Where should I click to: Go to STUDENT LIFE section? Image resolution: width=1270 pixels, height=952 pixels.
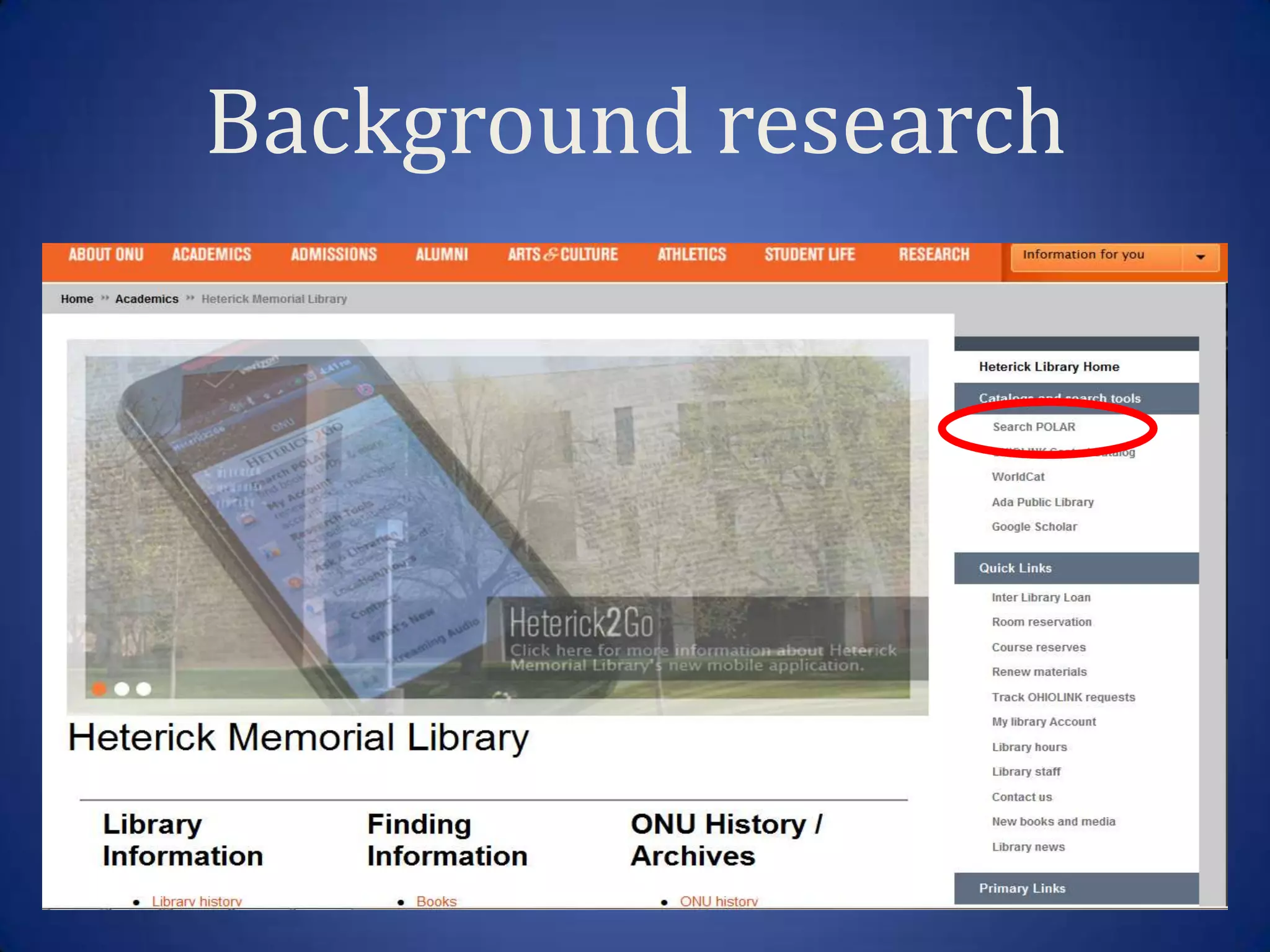tap(810, 255)
